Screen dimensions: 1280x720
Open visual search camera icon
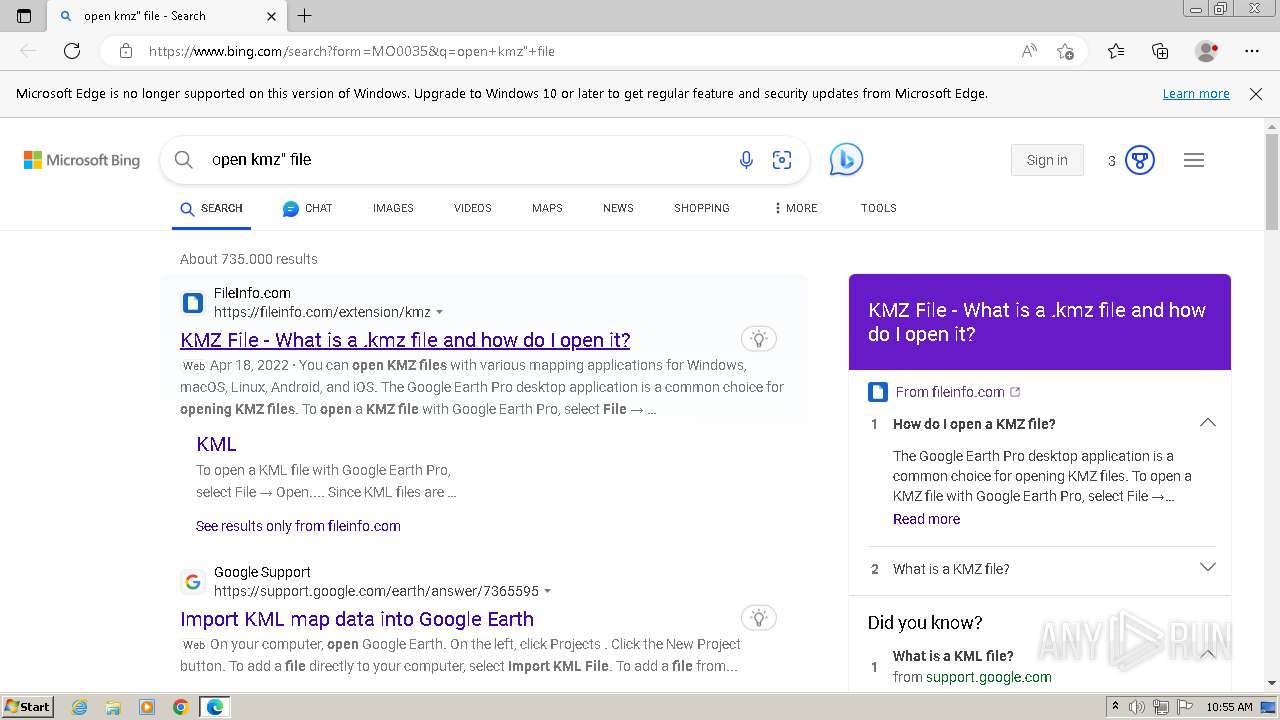coord(782,160)
